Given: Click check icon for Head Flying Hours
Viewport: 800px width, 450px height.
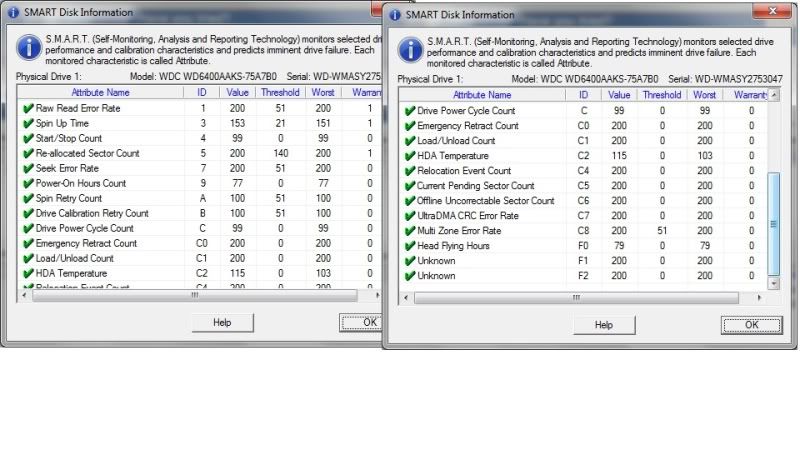Looking at the screenshot, I should [x=410, y=246].
